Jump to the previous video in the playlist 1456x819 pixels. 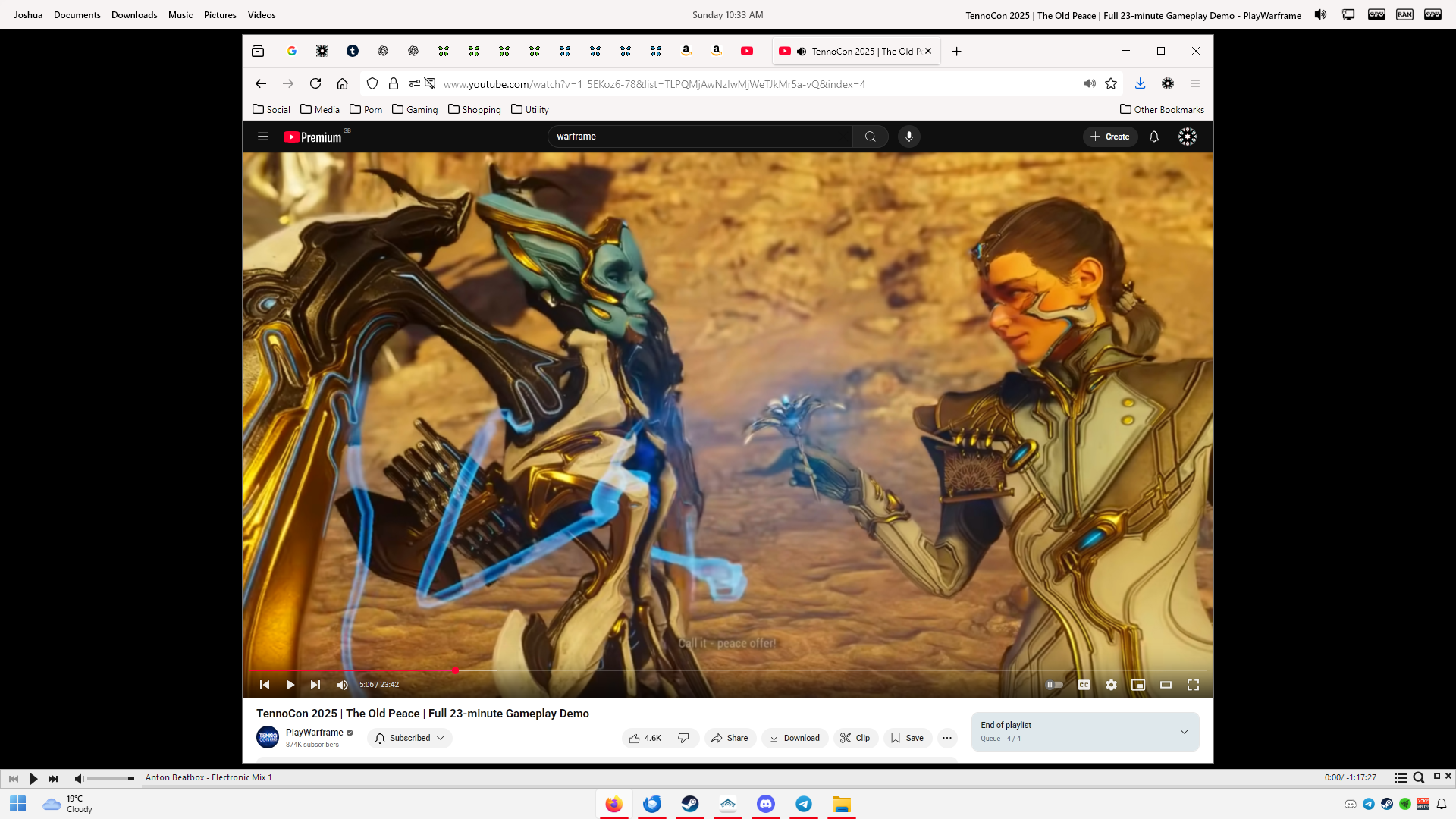[265, 685]
